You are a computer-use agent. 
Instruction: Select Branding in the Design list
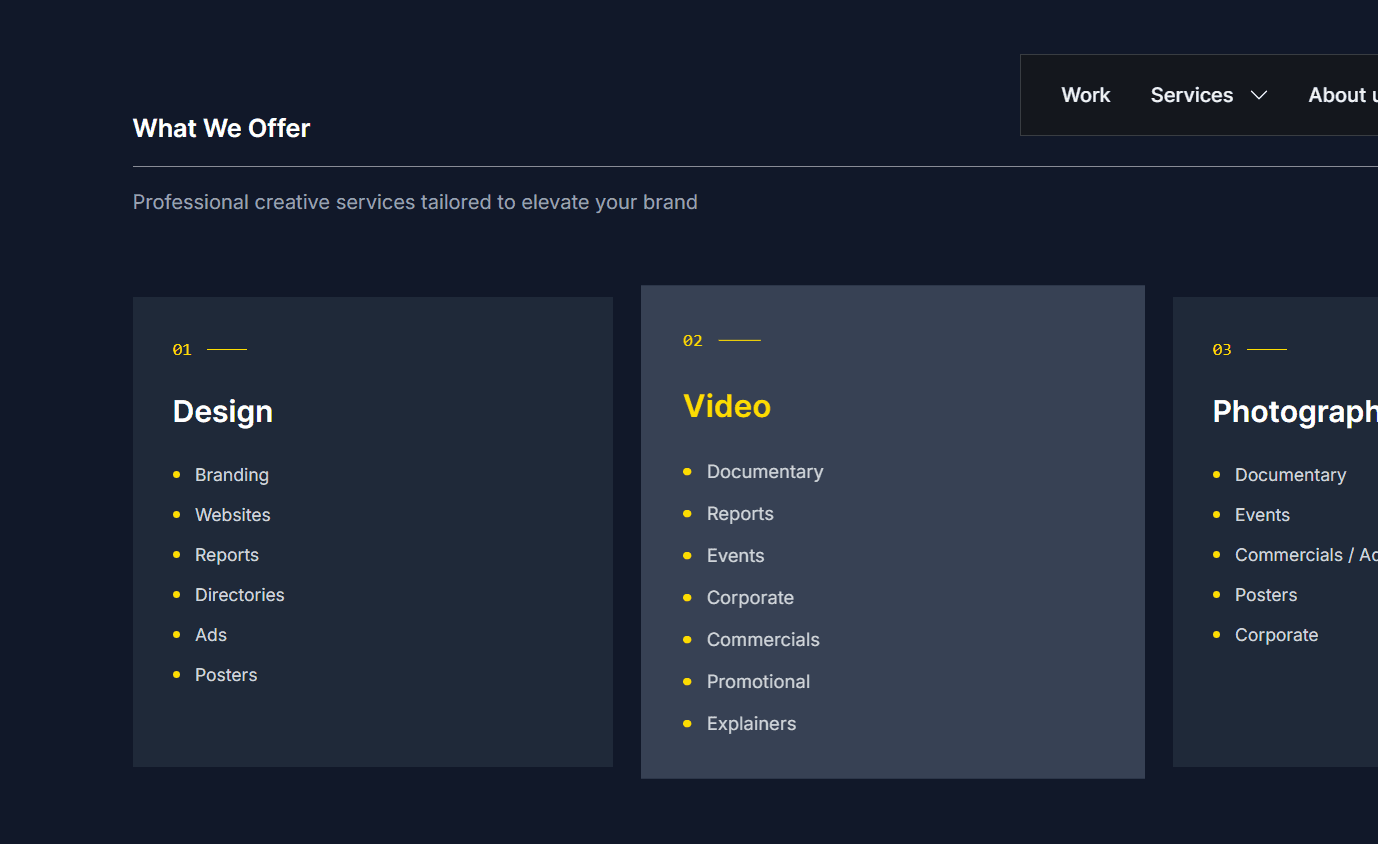[x=232, y=475]
